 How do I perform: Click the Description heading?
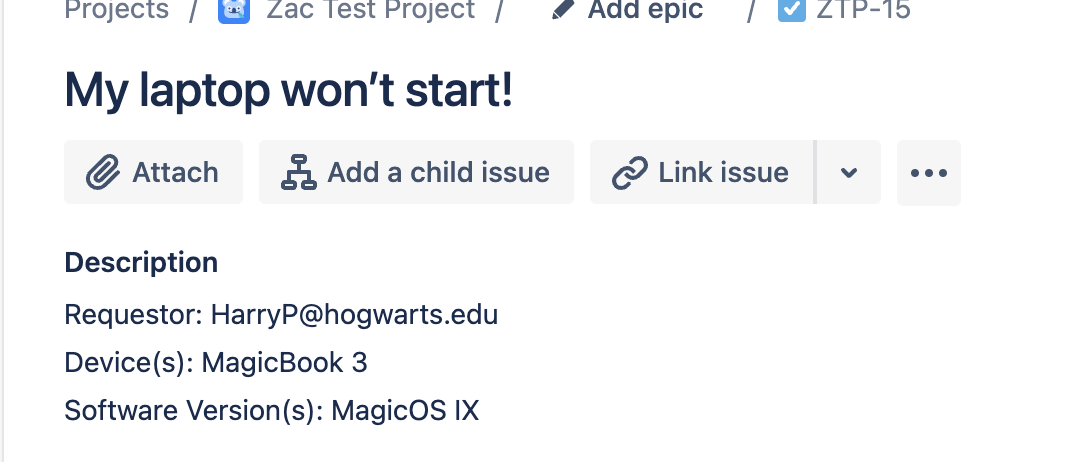tap(141, 262)
